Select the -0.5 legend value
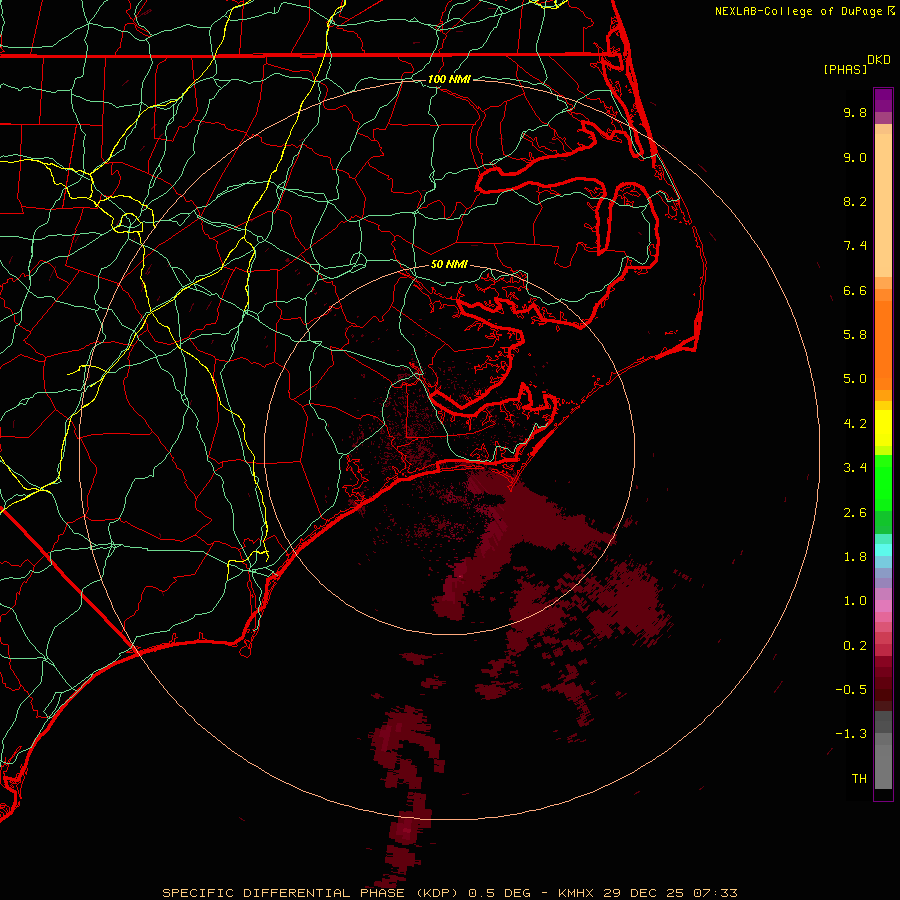 coord(851,690)
